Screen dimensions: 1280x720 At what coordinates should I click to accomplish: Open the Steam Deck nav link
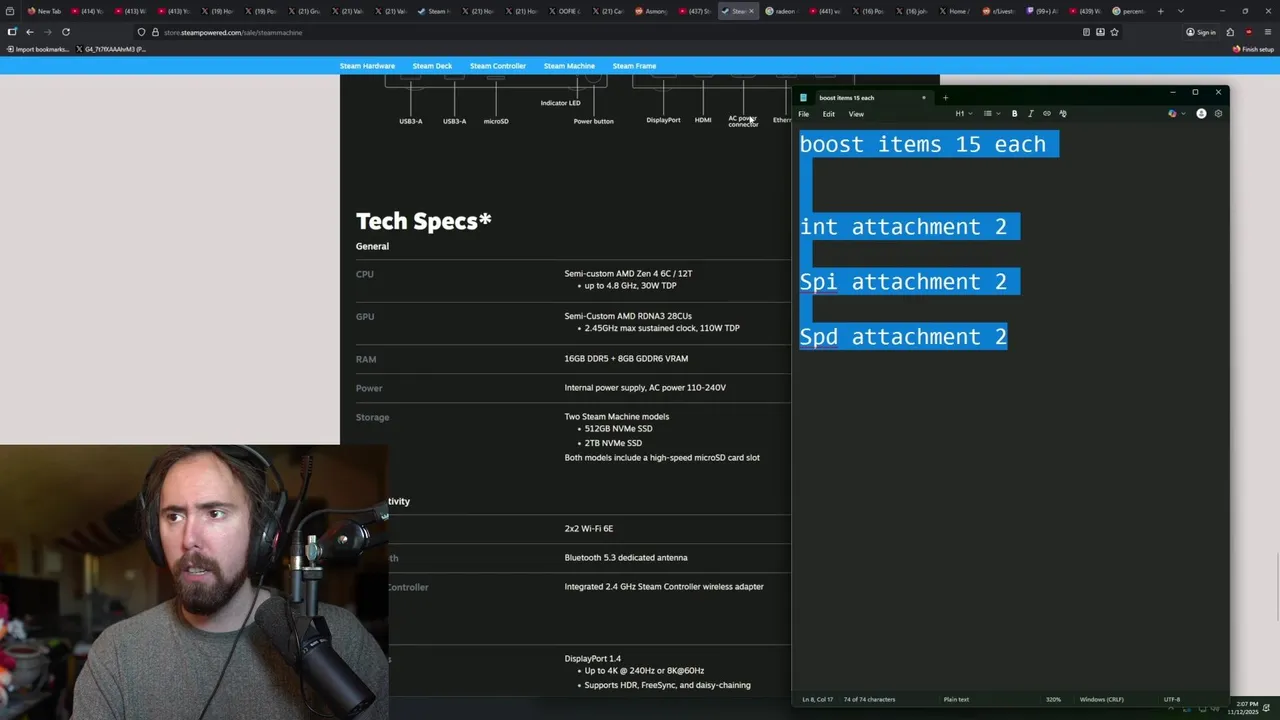432,66
